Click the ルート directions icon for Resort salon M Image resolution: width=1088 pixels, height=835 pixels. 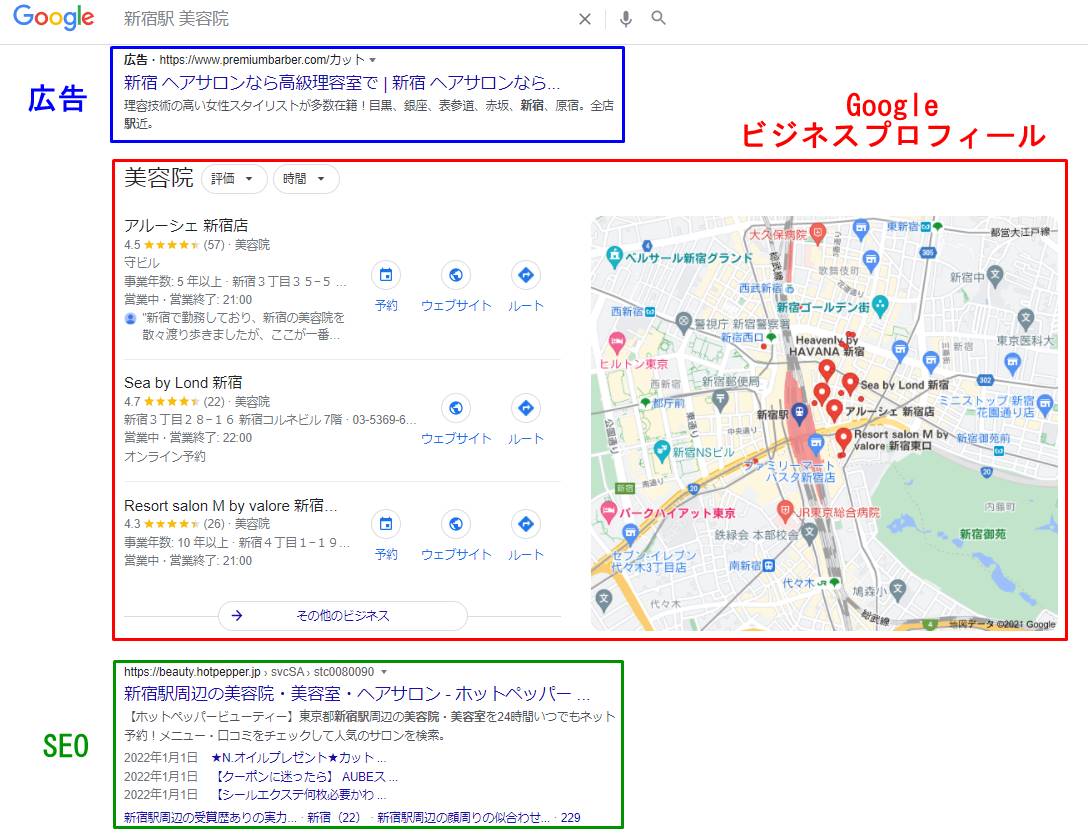click(x=525, y=524)
